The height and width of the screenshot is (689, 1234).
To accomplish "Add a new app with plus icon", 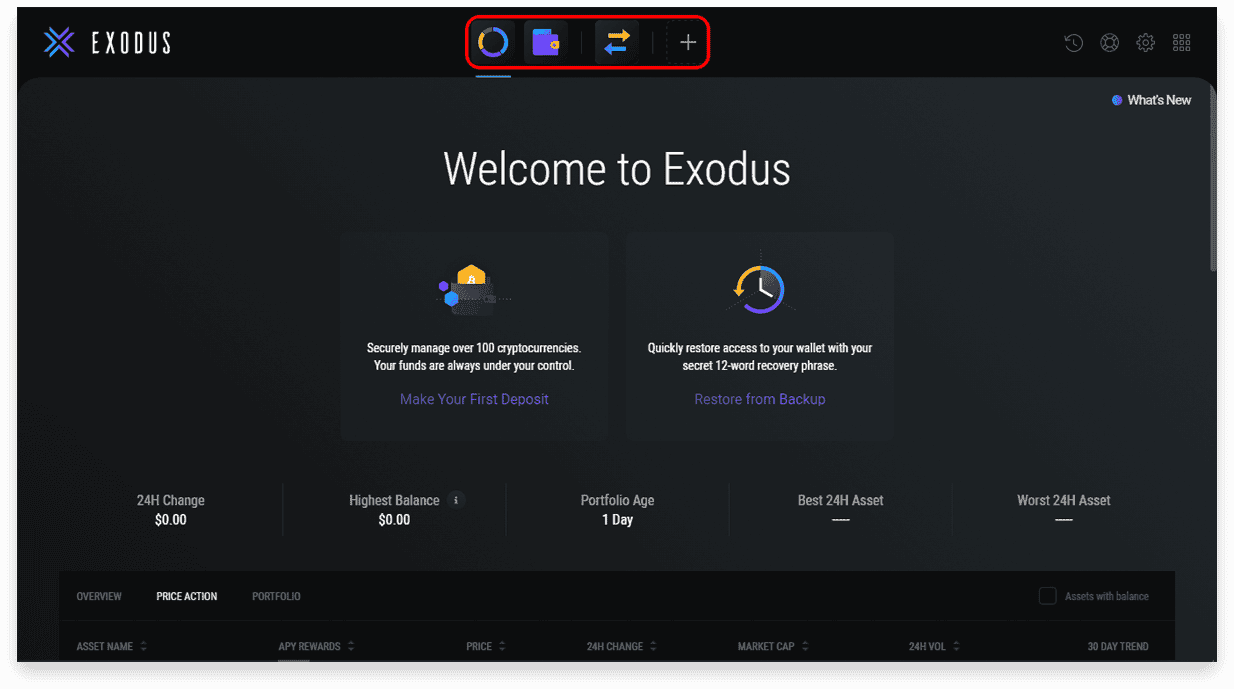I will [x=688, y=42].
